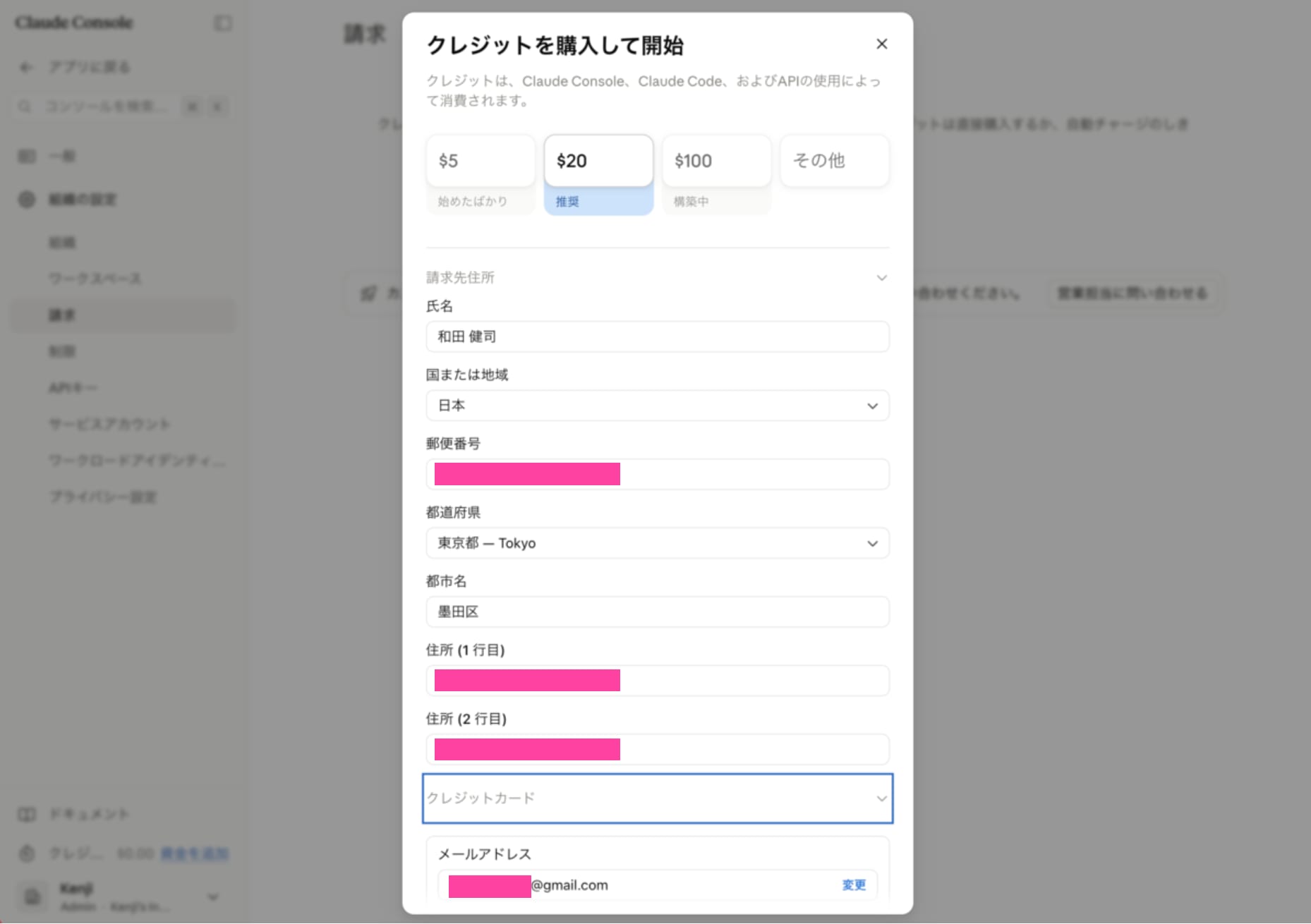Click the console search box in sidebar

point(120,107)
